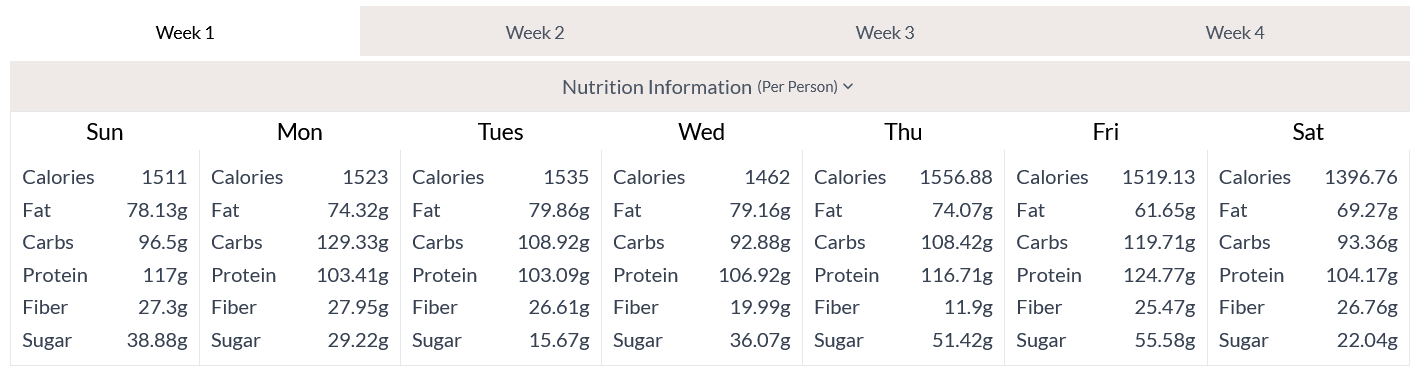Collapse the Nutrition Information chevron arrow
This screenshot has width=1417, height=366.
(x=848, y=87)
